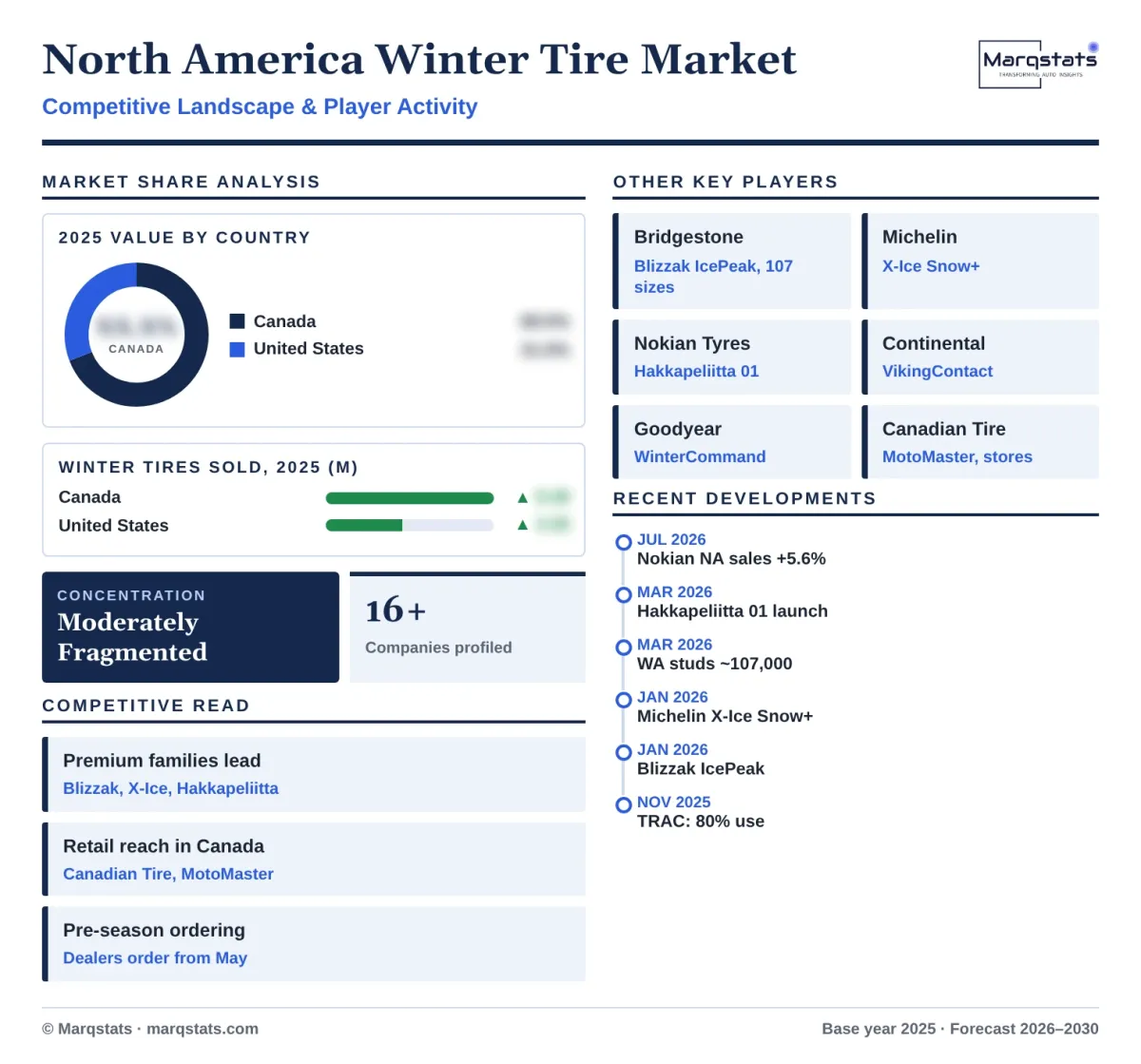1141x1064 pixels.
Task: Click the VikingContact product link
Action: 938,371
